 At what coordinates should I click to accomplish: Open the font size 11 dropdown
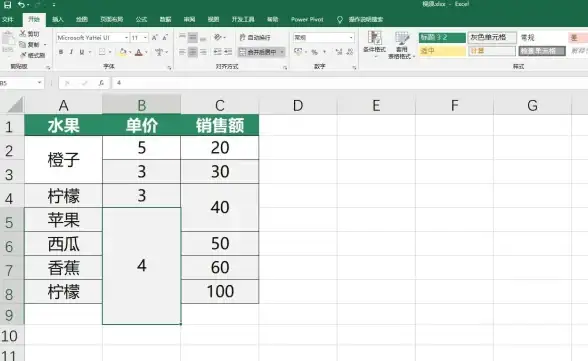(145, 37)
